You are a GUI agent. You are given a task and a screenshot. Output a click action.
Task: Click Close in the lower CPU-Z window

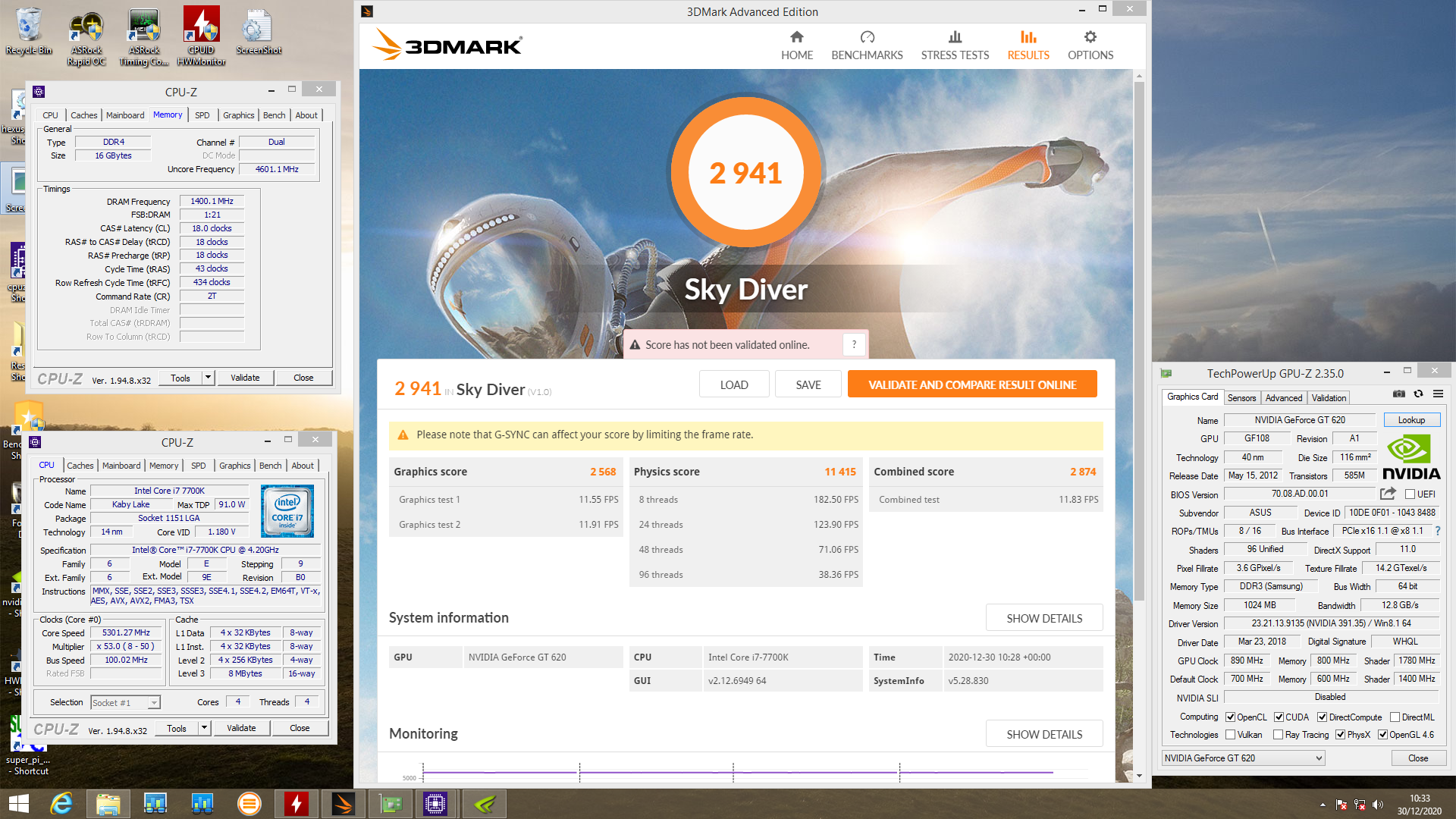click(x=300, y=728)
